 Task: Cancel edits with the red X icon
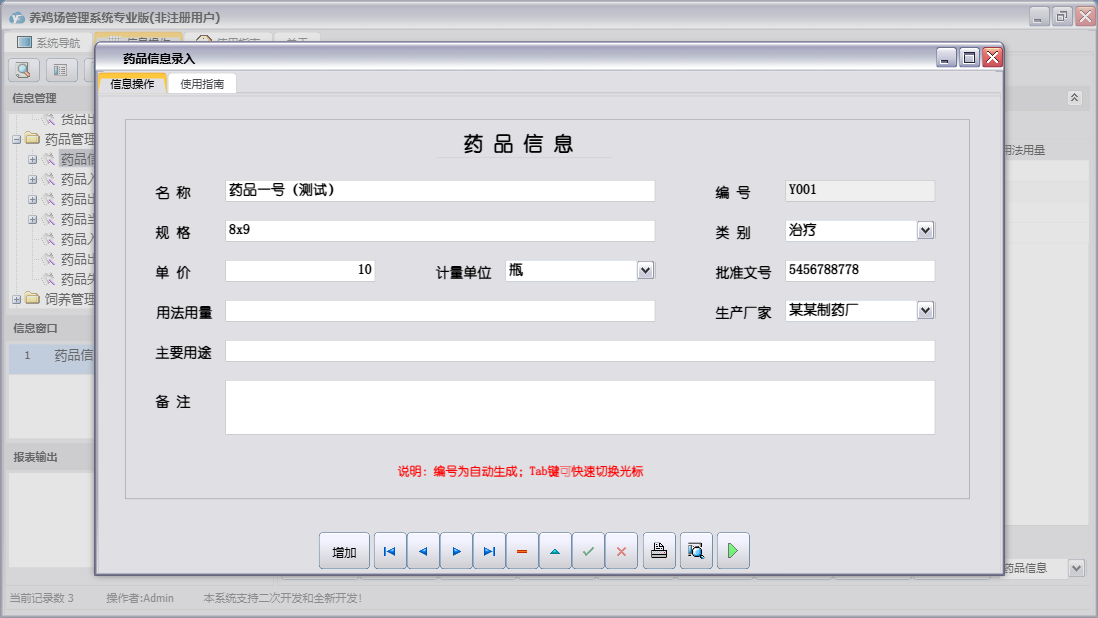tap(621, 550)
